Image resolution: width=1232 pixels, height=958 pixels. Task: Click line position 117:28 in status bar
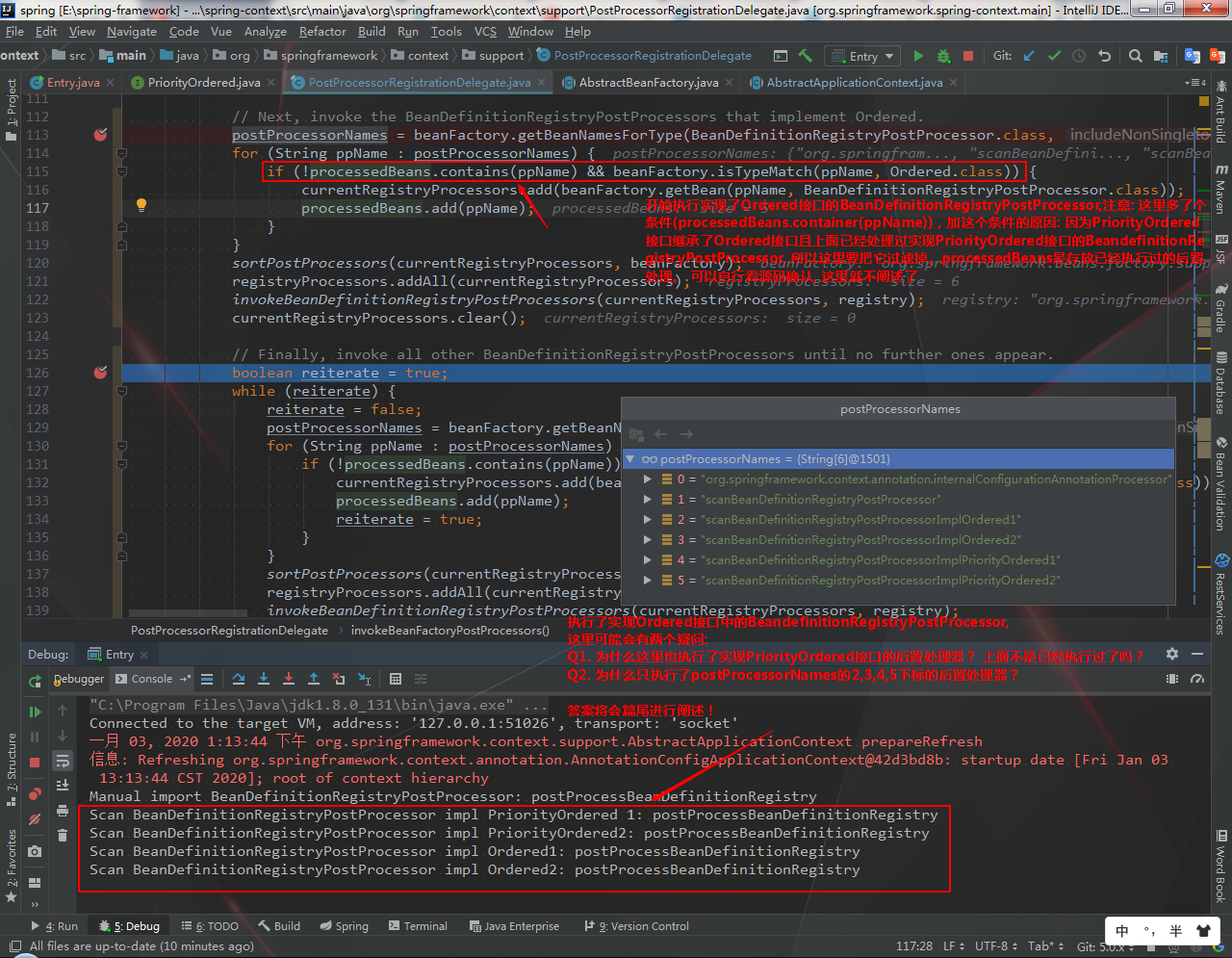tap(914, 946)
